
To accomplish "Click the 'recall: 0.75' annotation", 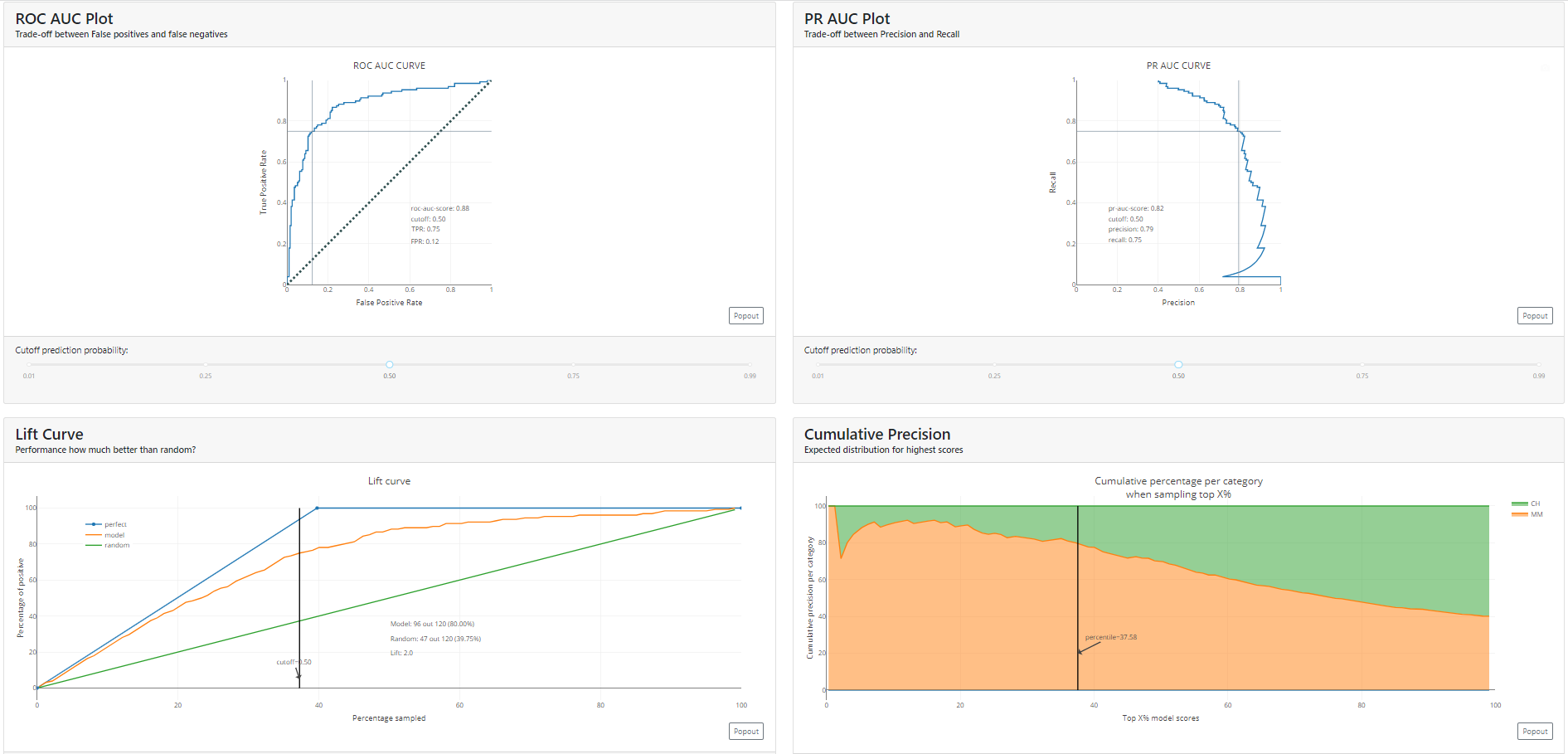I will (1124, 240).
